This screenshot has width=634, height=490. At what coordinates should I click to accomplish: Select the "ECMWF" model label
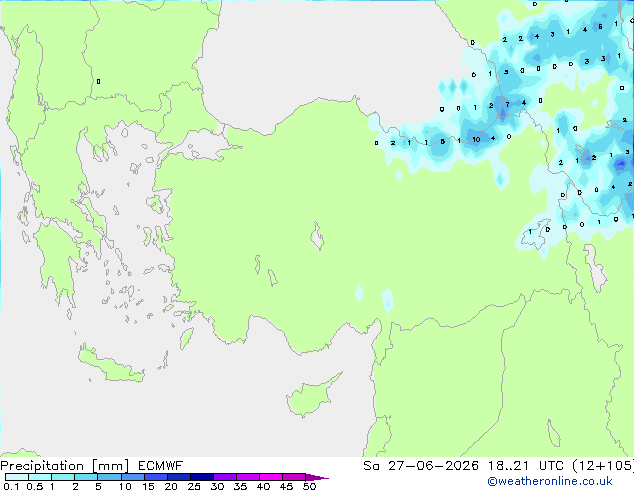[x=161, y=466]
